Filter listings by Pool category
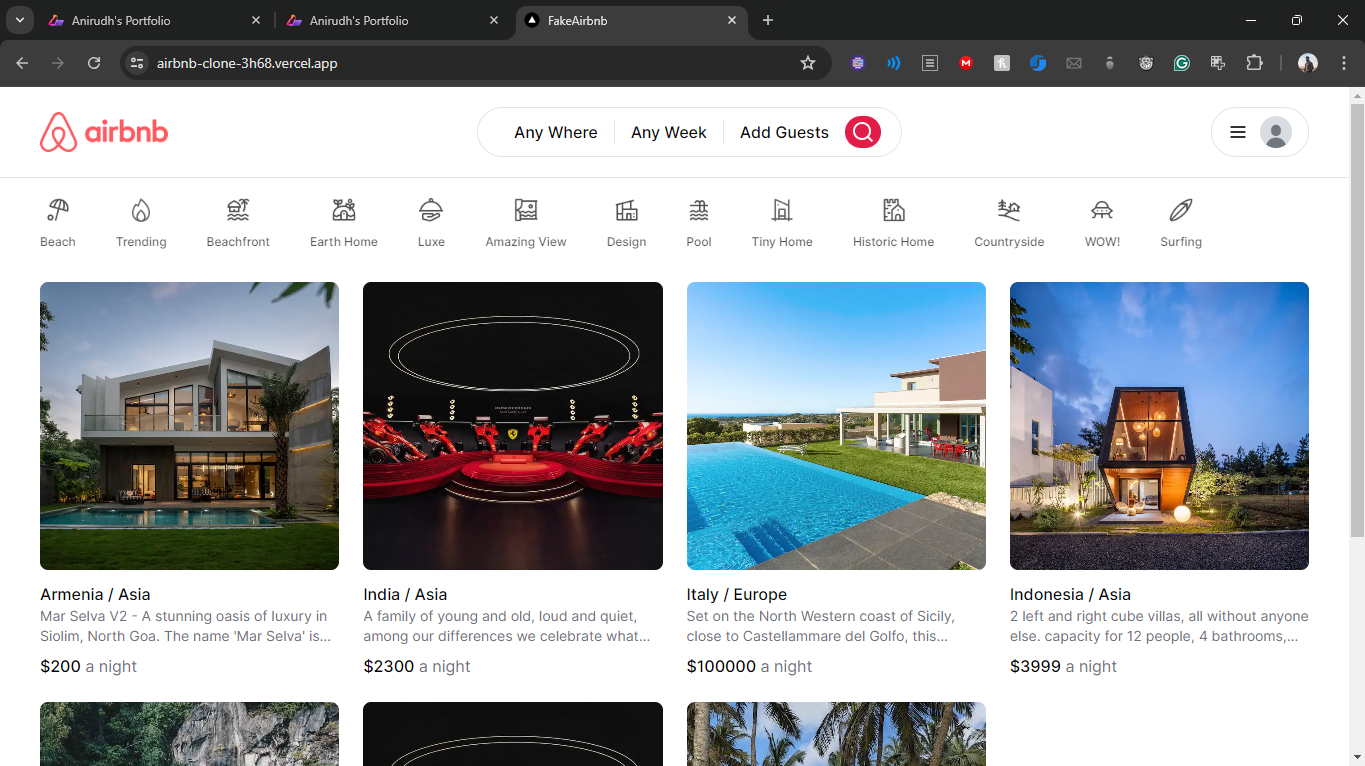 [699, 223]
